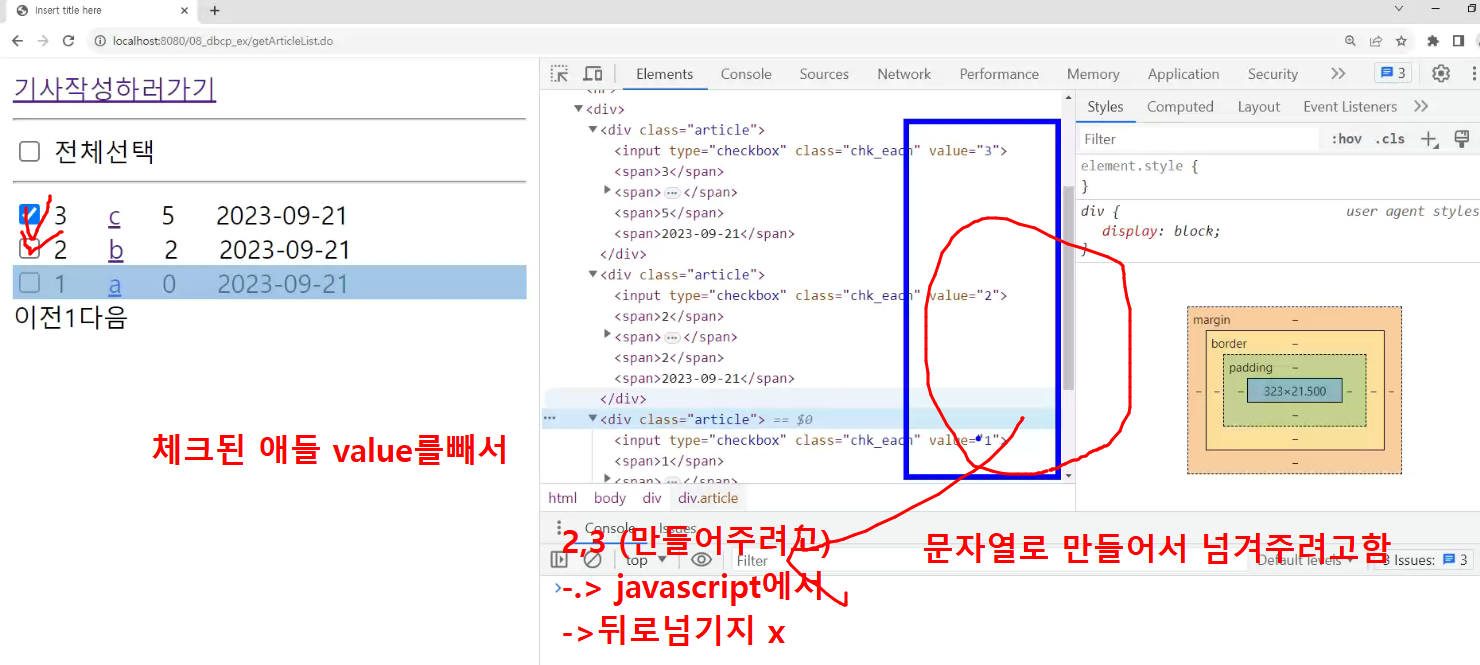Switch to the Sources tab
The width and height of the screenshot is (1480, 665).
pyautogui.click(x=824, y=74)
